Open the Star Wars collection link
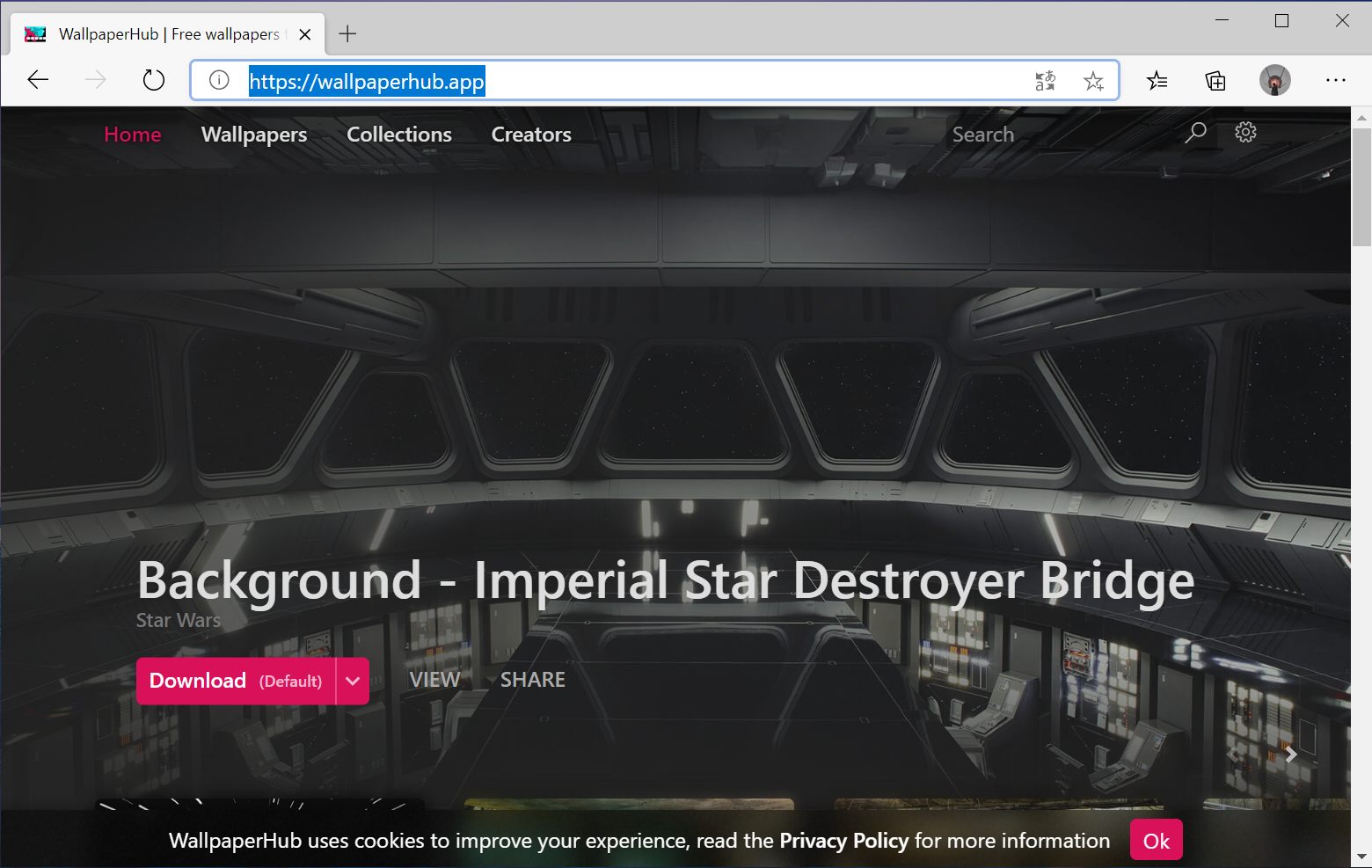 (179, 621)
